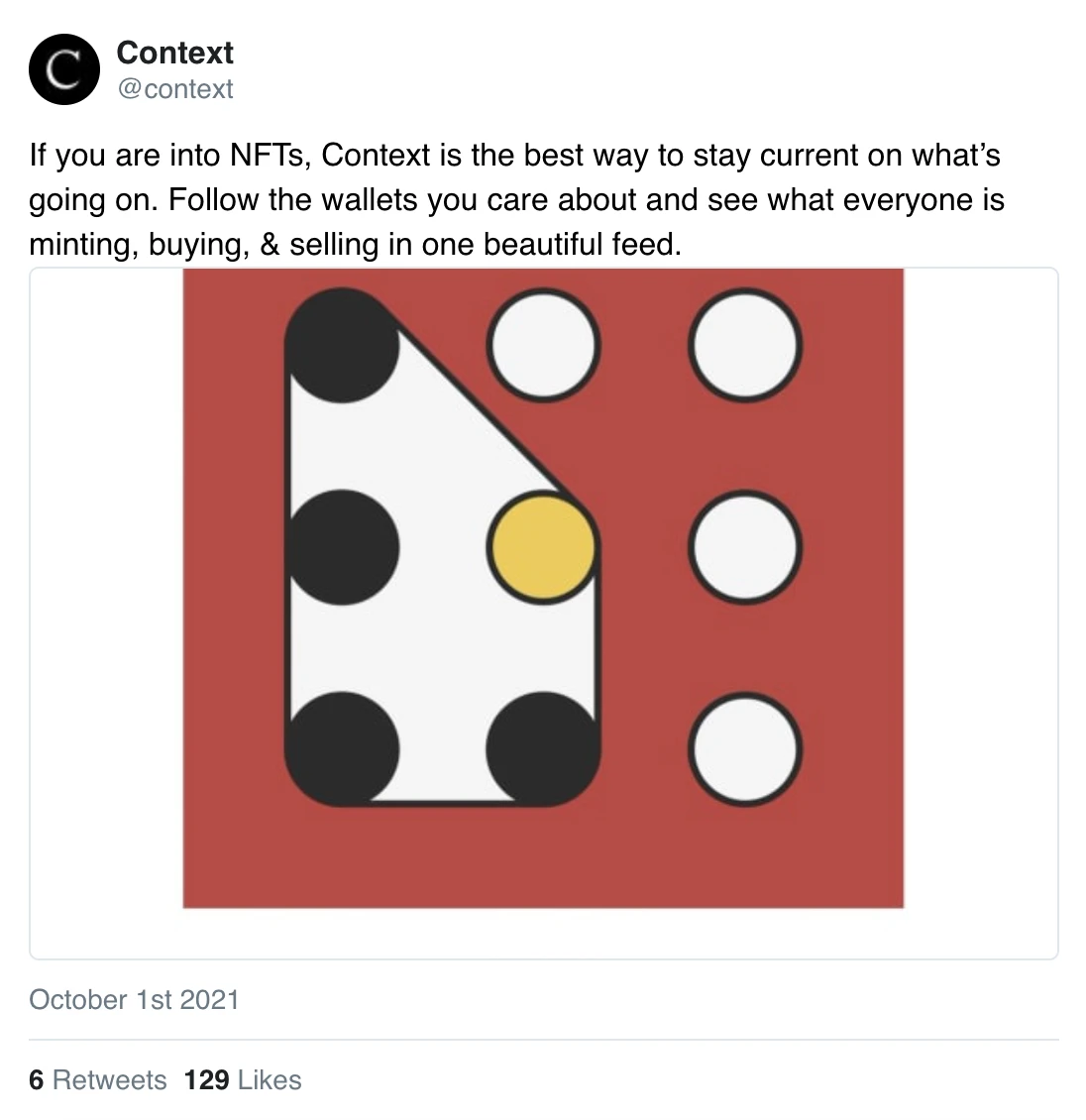Click the top-right white circle in image

tap(745, 345)
